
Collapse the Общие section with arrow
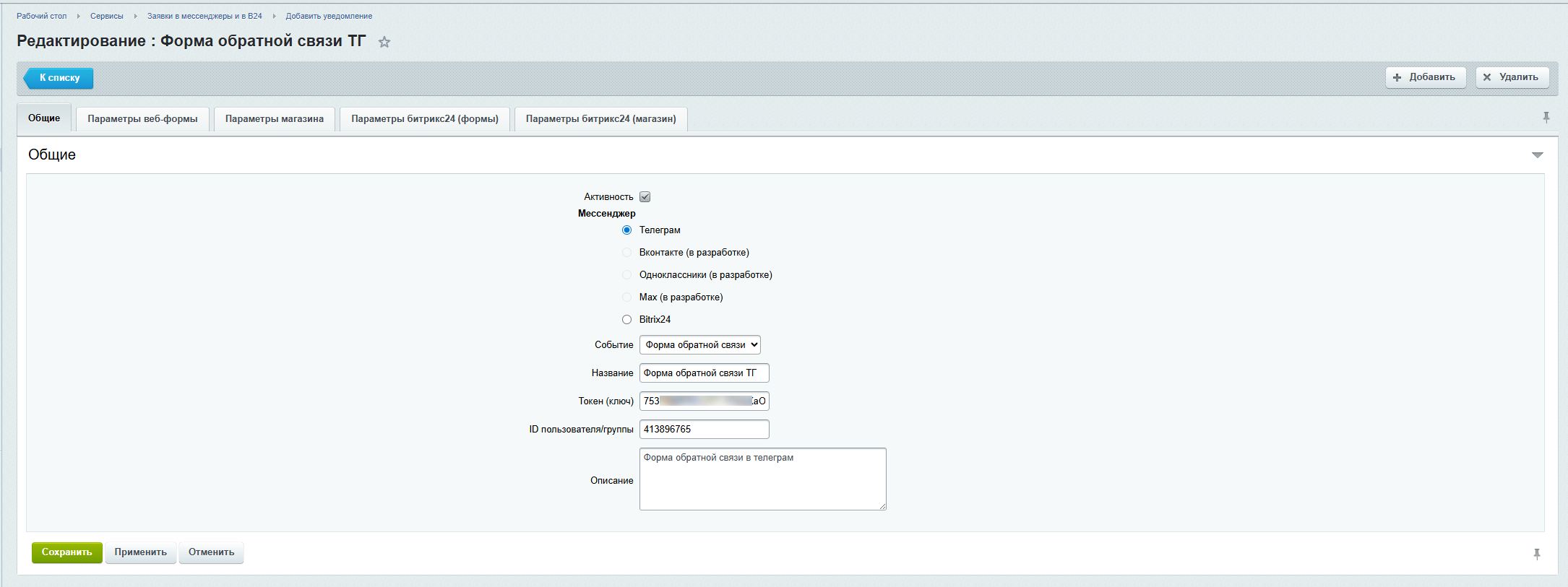[1537, 155]
